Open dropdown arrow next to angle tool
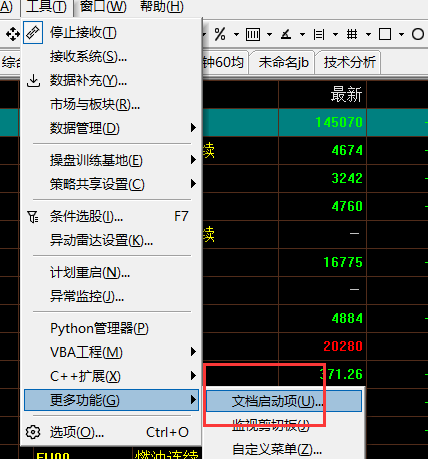The width and height of the screenshot is (428, 459). click(302, 34)
